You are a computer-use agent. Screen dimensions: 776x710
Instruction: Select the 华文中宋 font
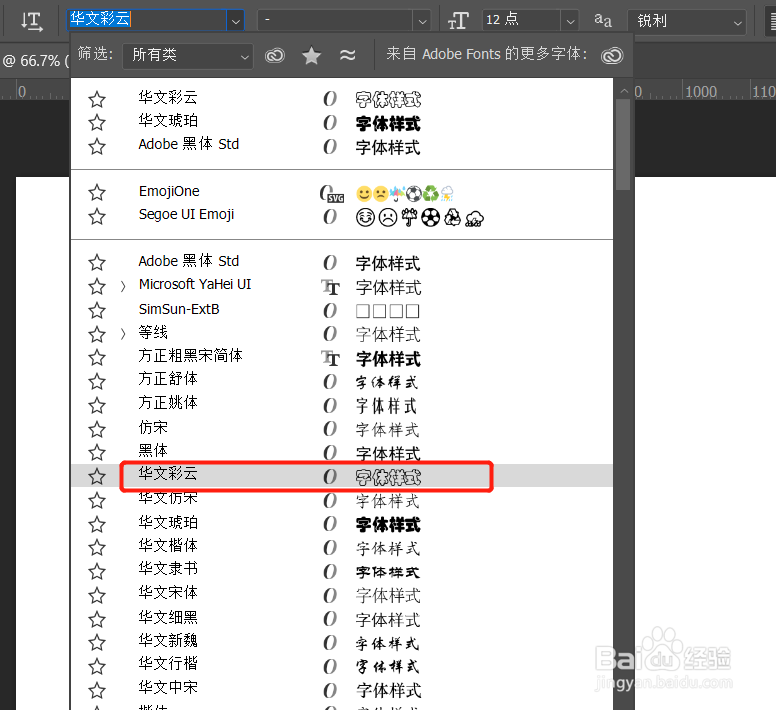[168, 687]
